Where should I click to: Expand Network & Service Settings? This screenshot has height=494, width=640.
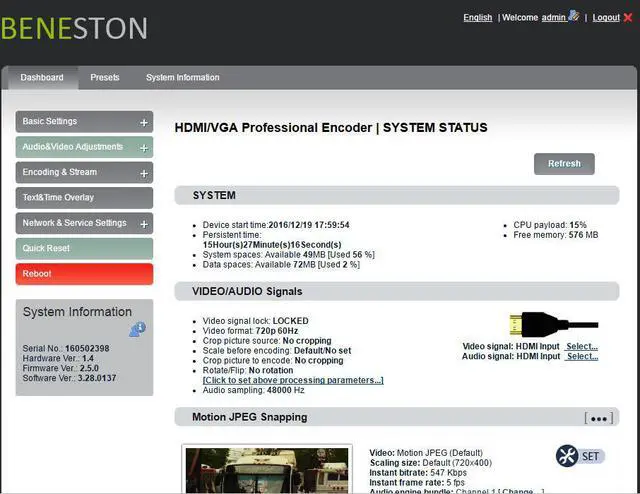pos(144,224)
